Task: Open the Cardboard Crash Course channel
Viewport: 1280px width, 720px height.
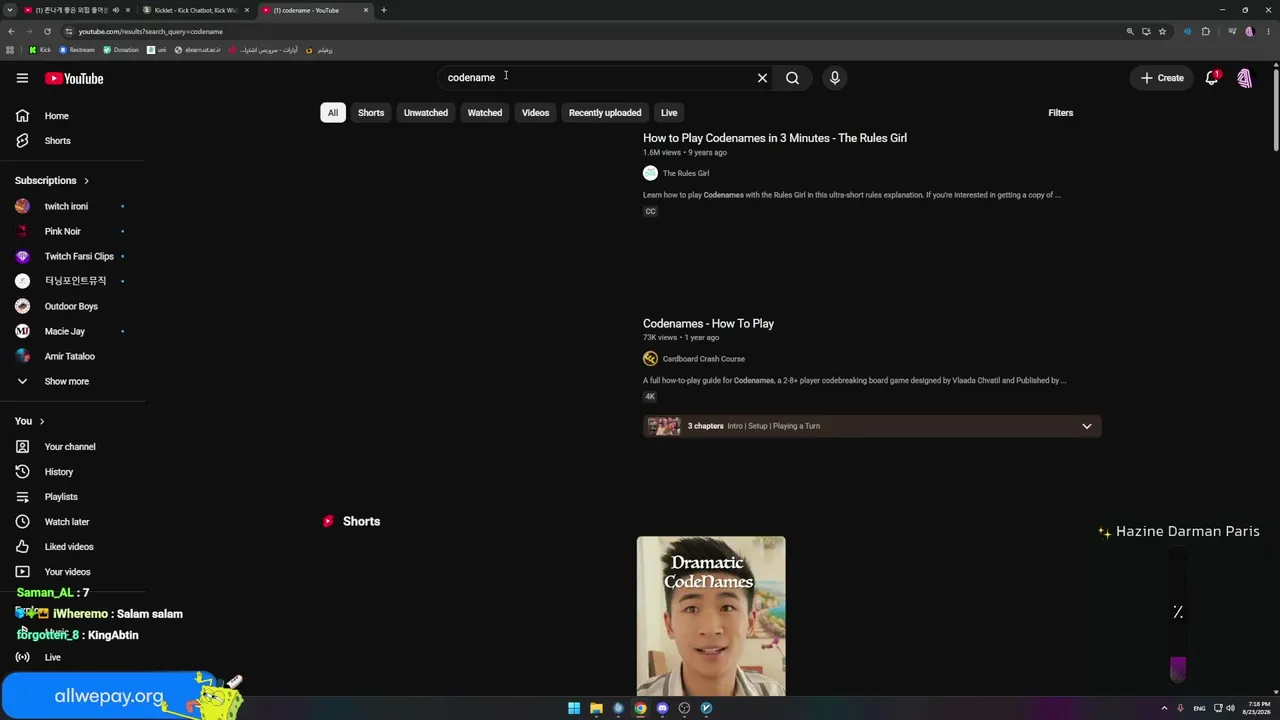Action: coord(703,359)
